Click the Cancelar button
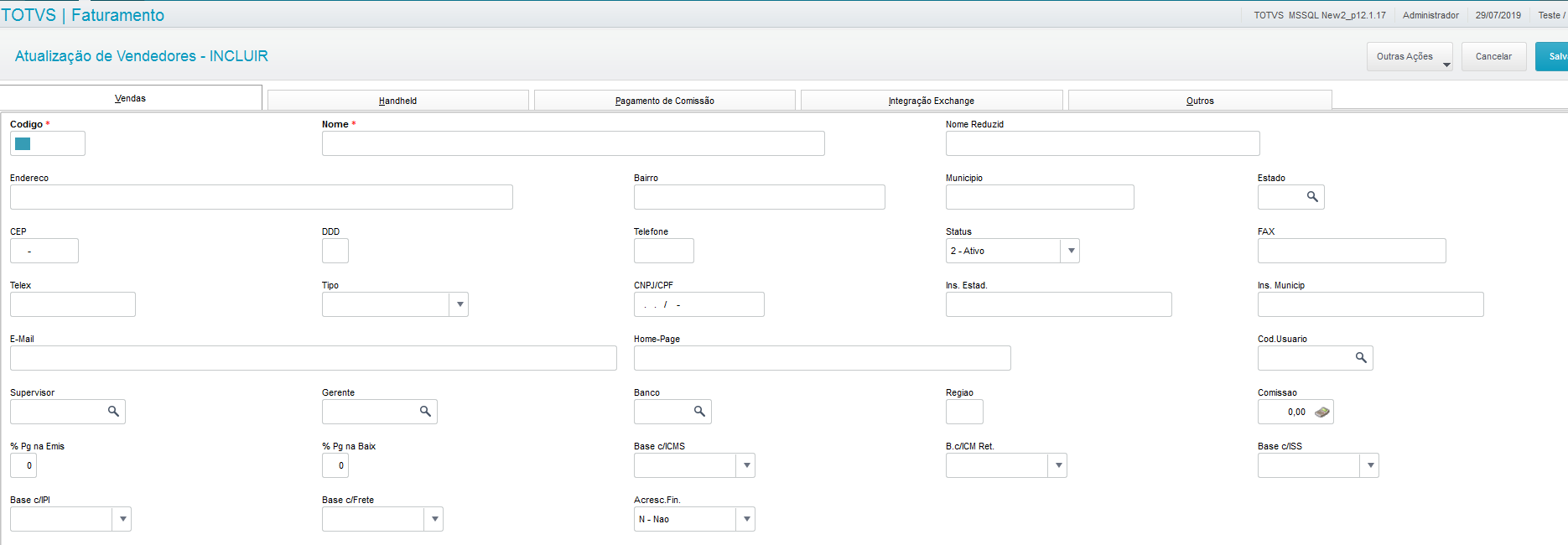The width and height of the screenshot is (1568, 545). (x=1494, y=57)
